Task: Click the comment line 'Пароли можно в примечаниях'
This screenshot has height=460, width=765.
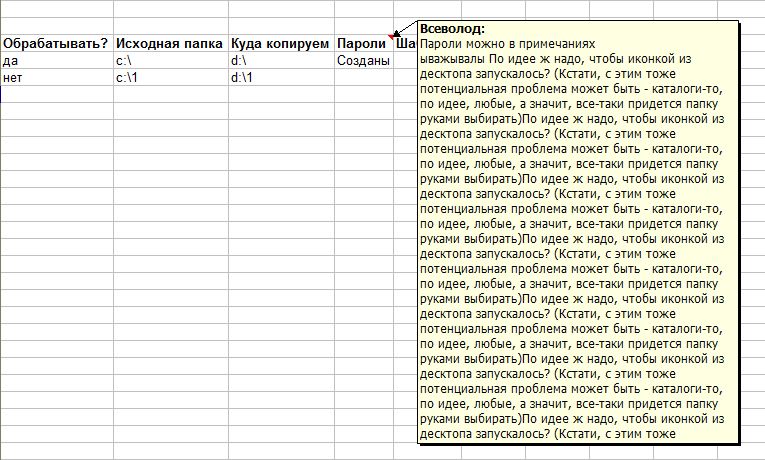Action: point(507,44)
